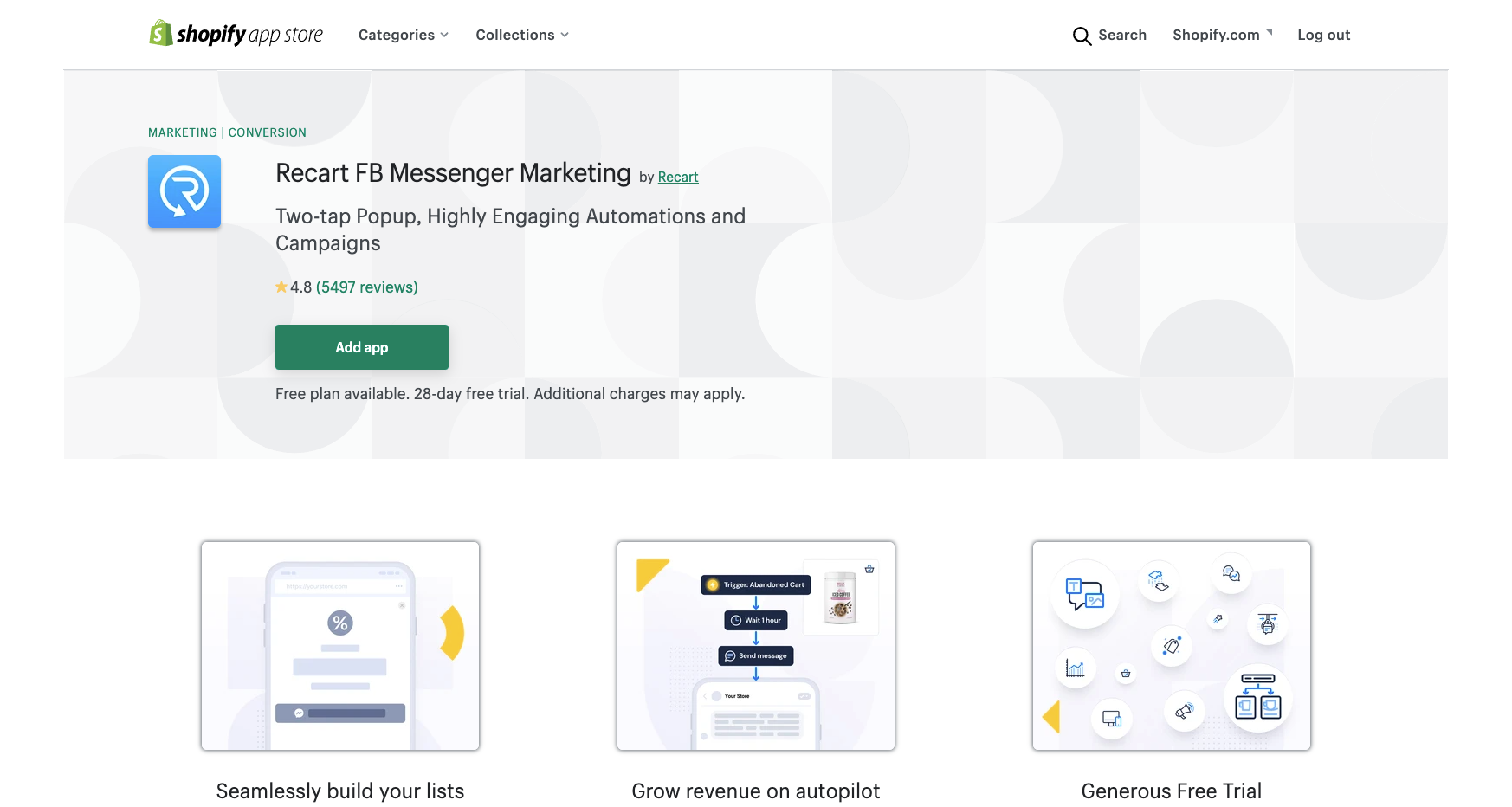Image resolution: width=1512 pixels, height=807 pixels.
Task: Open the Shopify.com external link
Action: coord(1223,35)
